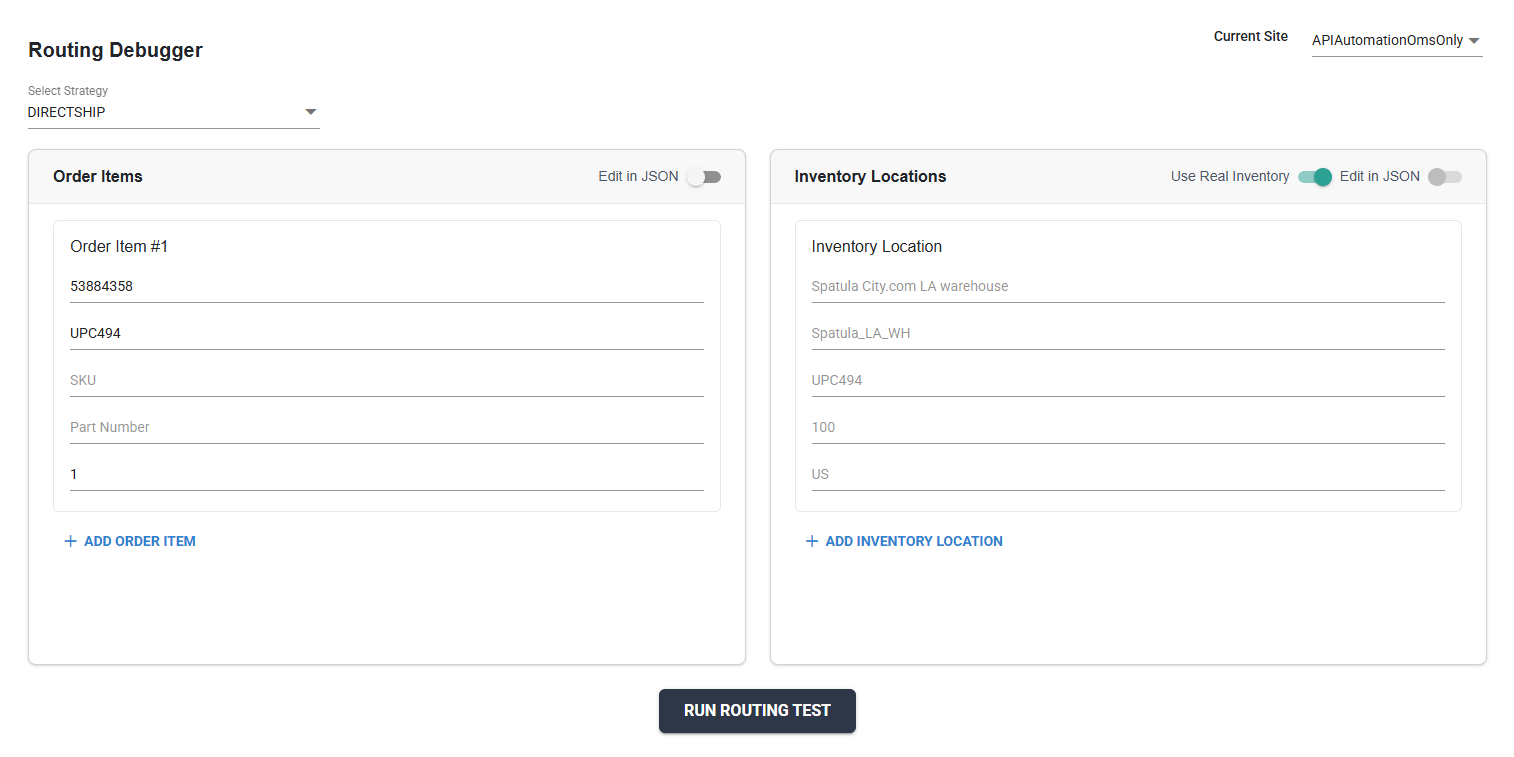This screenshot has height=757, width=1514.
Task: Disable the Use Real Inventory switch
Action: click(1315, 177)
